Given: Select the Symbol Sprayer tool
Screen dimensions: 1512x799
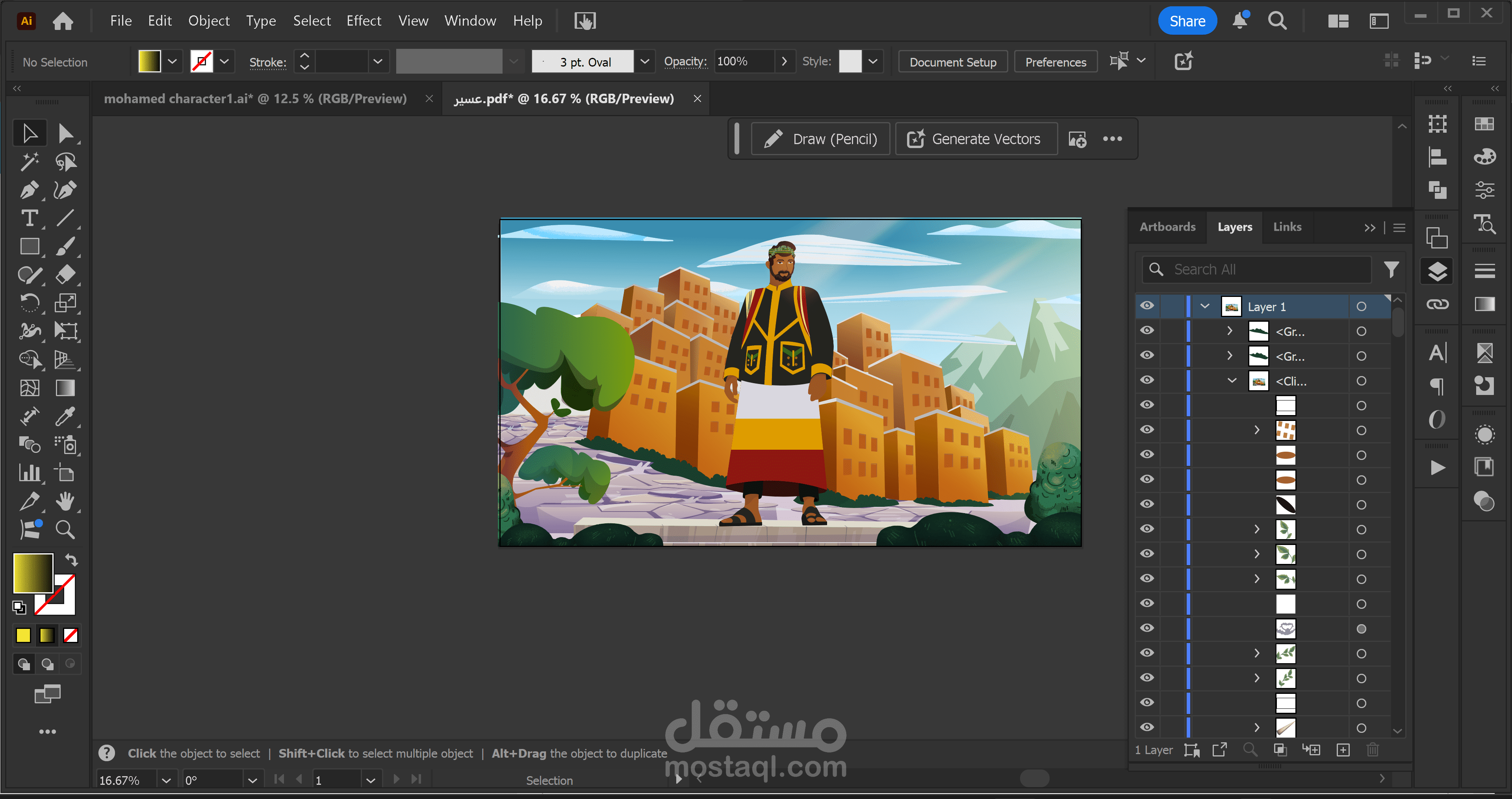Looking at the screenshot, I should point(66,445).
